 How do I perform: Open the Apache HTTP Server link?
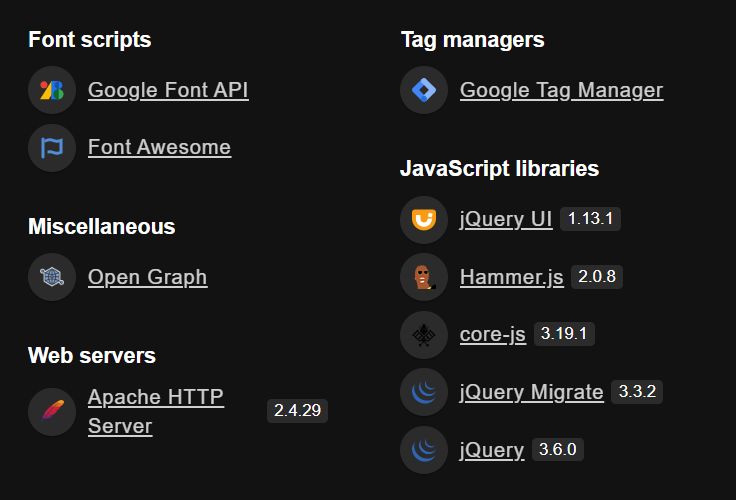point(155,411)
